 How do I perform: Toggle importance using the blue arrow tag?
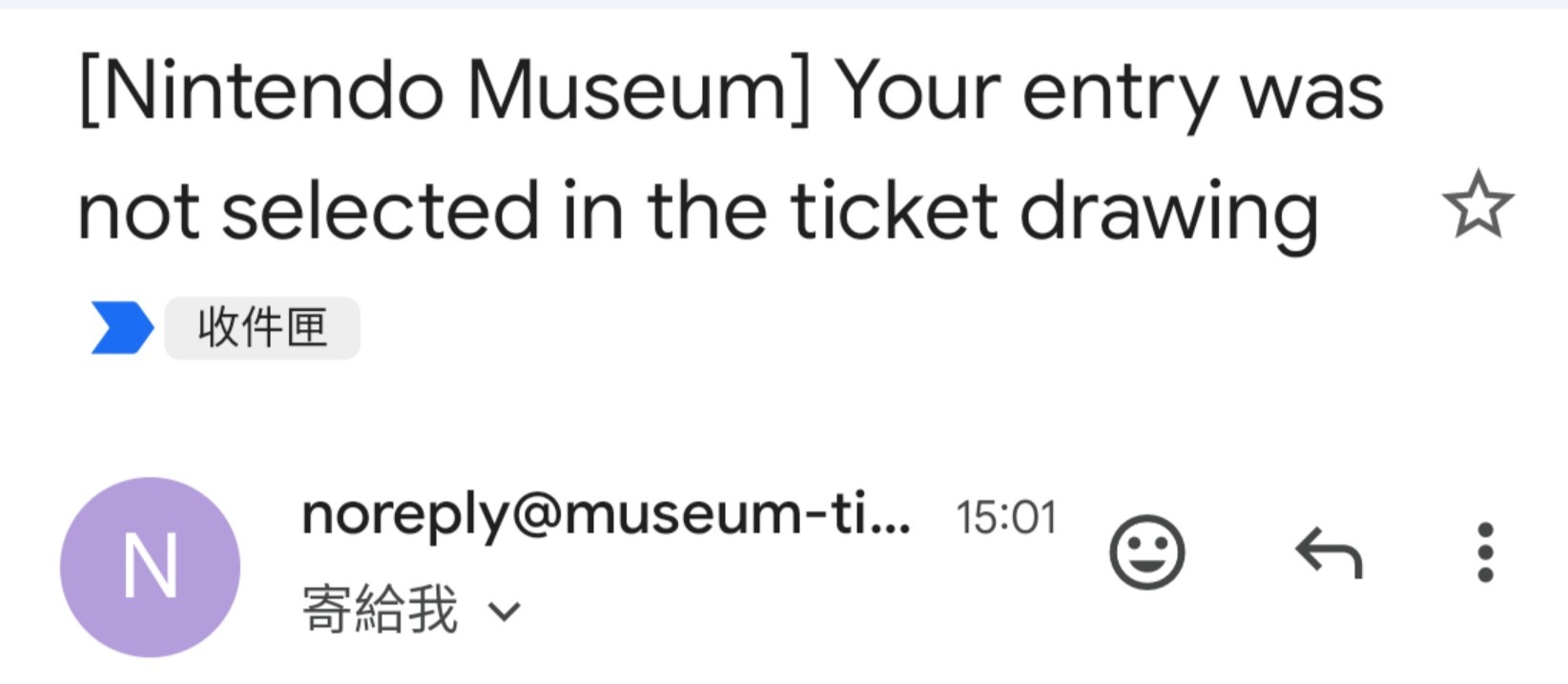[122, 328]
